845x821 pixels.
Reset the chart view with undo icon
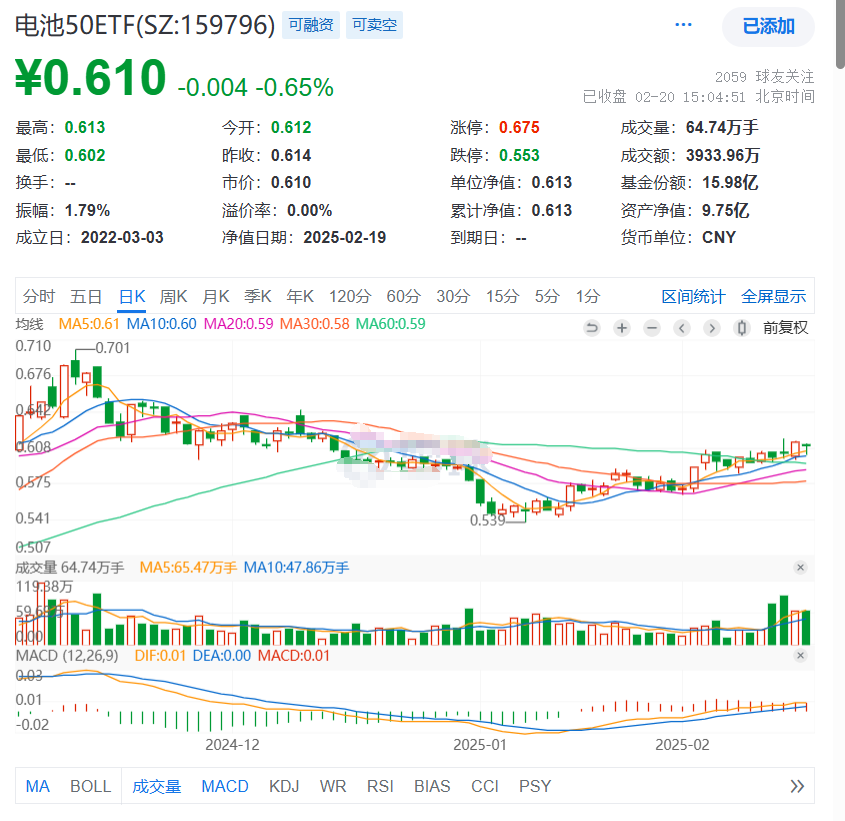(x=591, y=327)
